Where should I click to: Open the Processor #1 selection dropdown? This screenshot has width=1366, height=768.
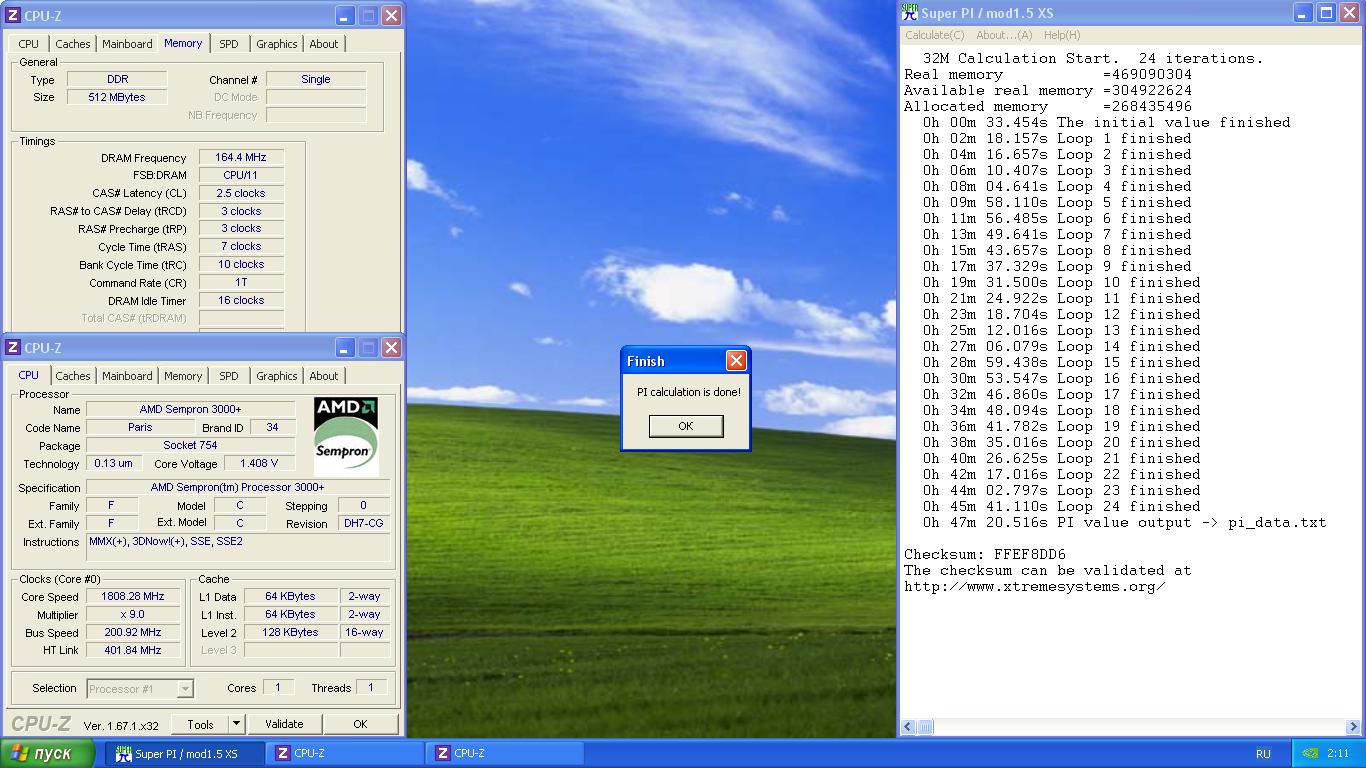(185, 688)
